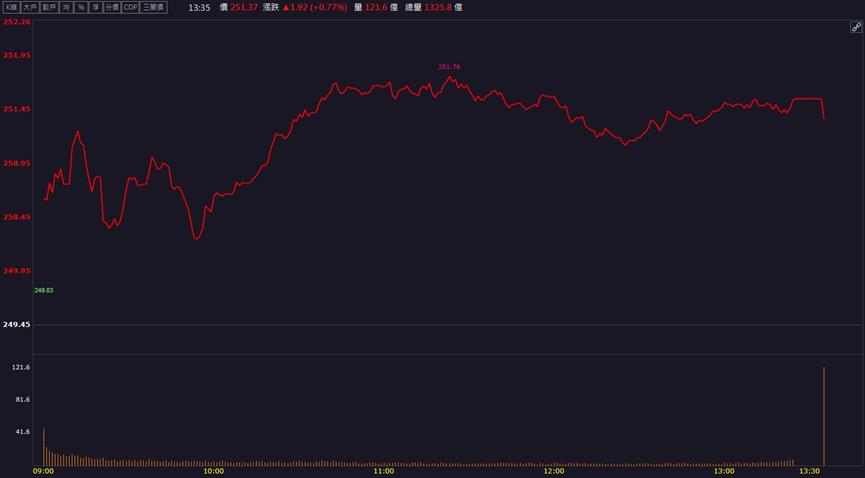
Task: Click the 13:00 time axis label
Action: click(724, 471)
